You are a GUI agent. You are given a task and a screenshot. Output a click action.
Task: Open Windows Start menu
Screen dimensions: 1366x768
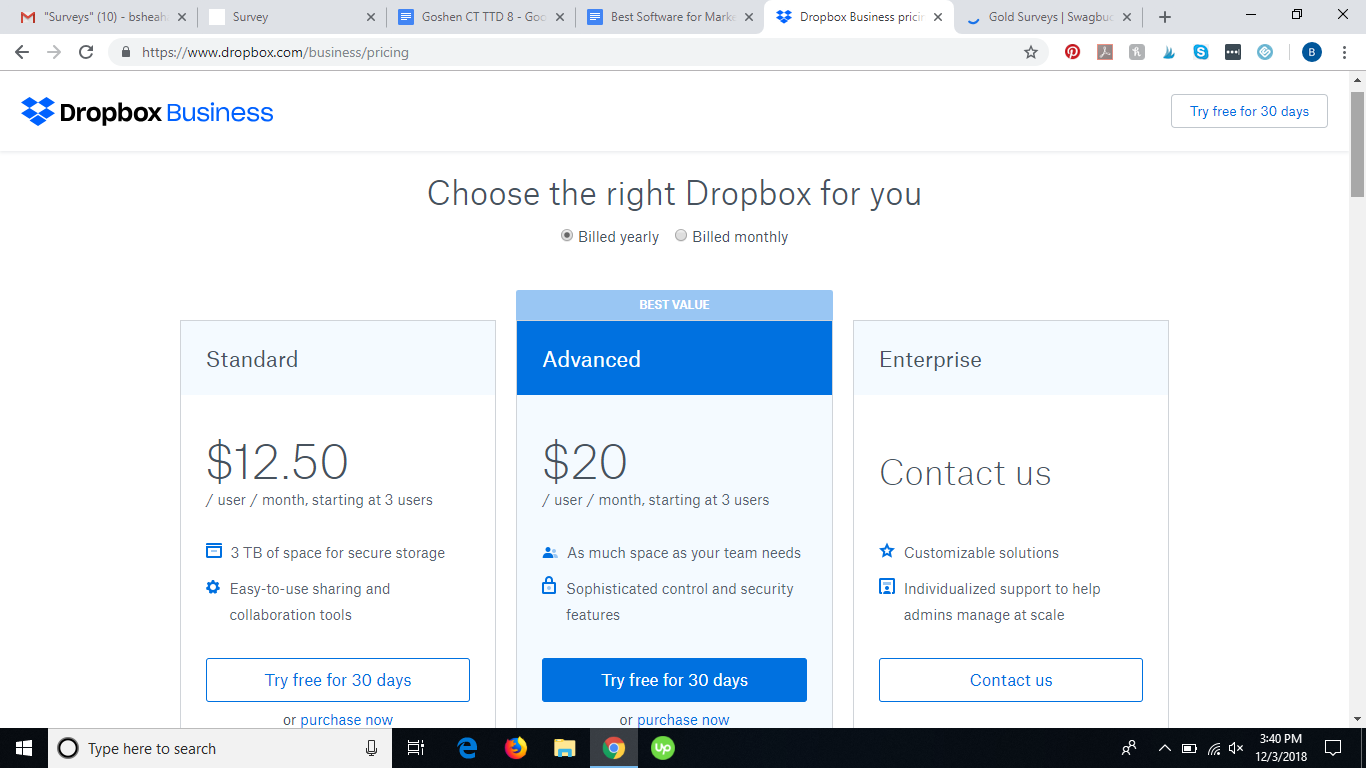[x=24, y=748]
